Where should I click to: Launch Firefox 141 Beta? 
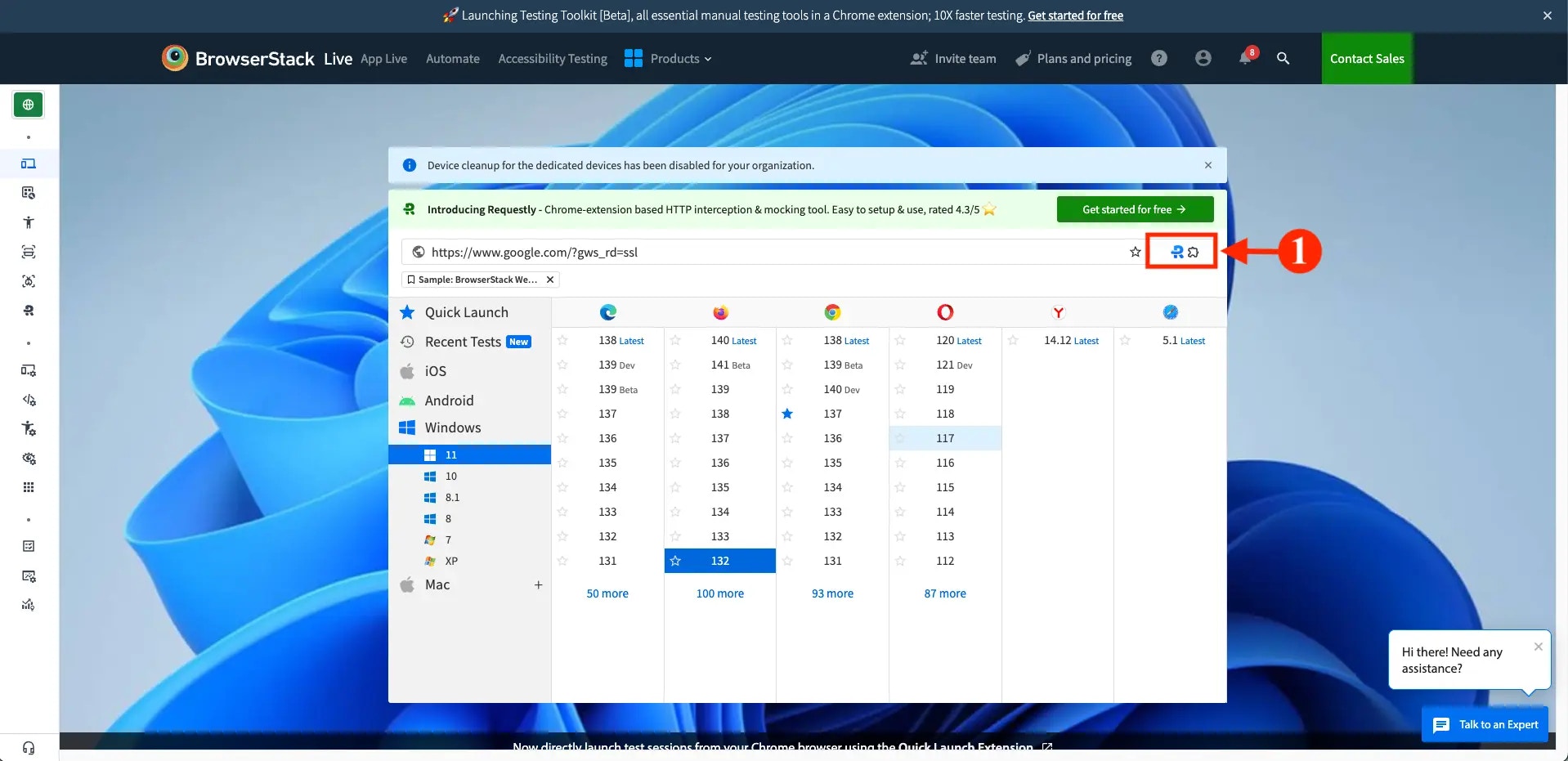click(x=730, y=365)
